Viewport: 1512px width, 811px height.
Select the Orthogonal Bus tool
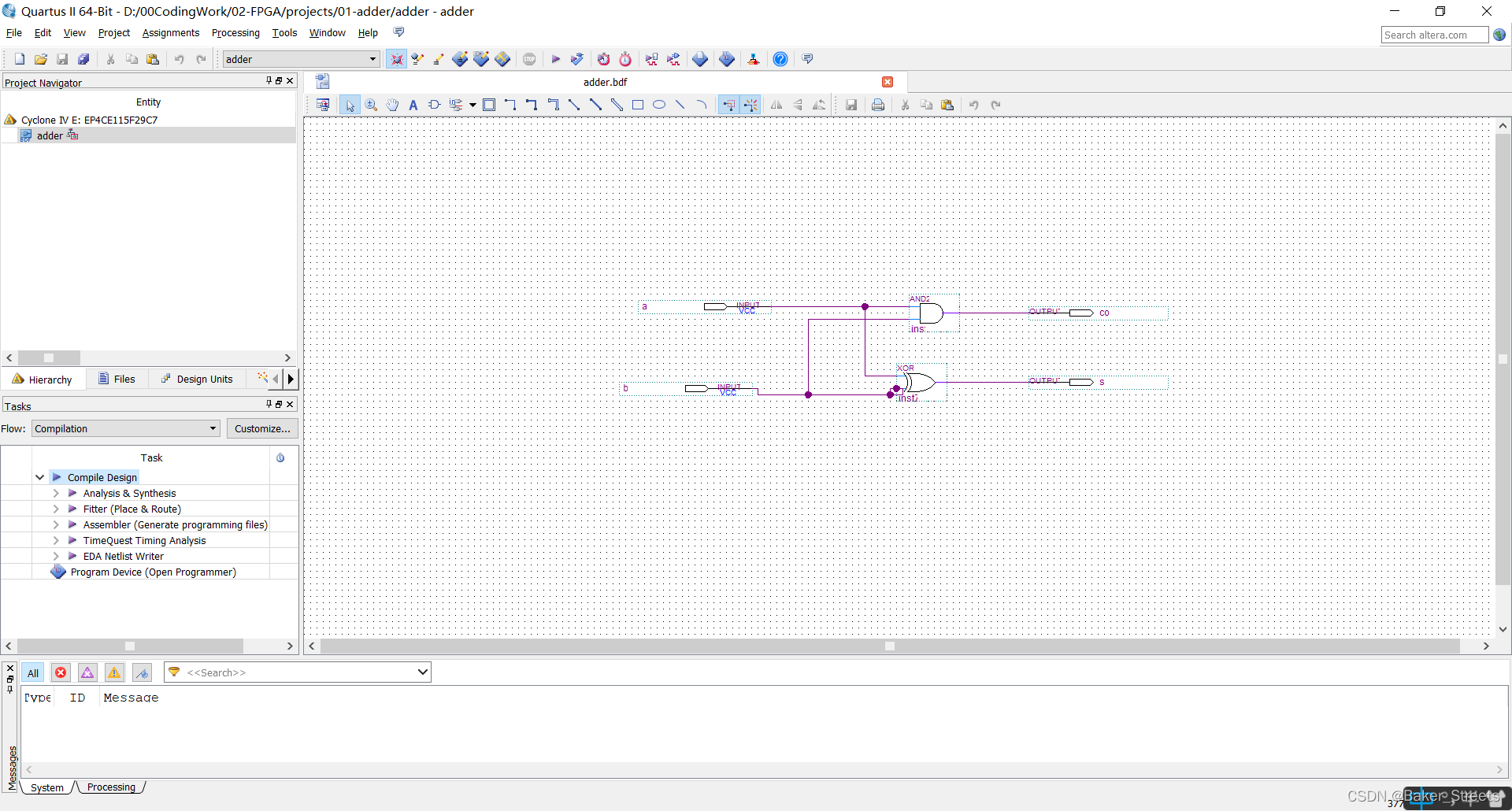(x=532, y=105)
